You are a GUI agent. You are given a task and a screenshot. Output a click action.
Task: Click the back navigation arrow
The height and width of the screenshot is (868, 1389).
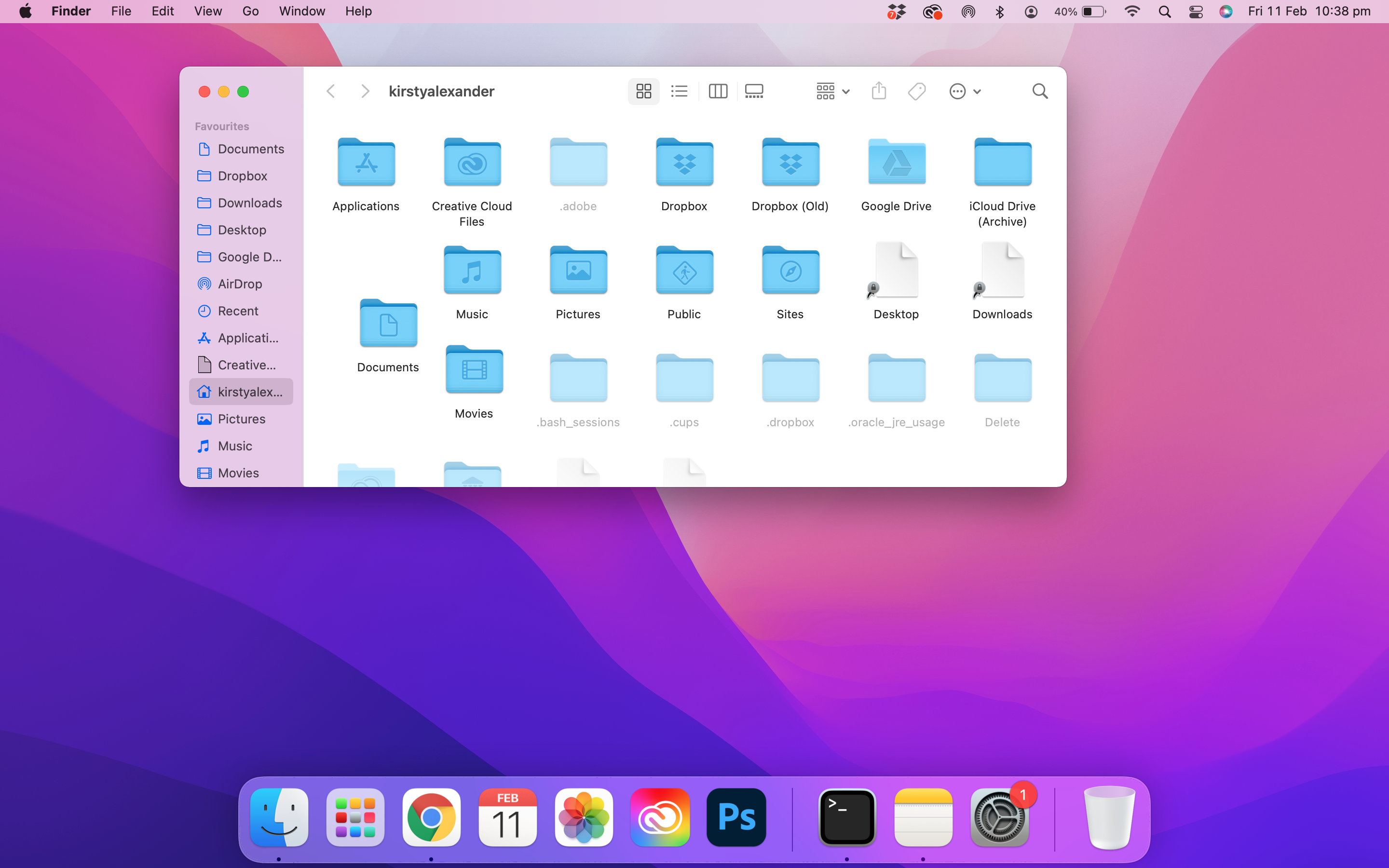(x=330, y=91)
